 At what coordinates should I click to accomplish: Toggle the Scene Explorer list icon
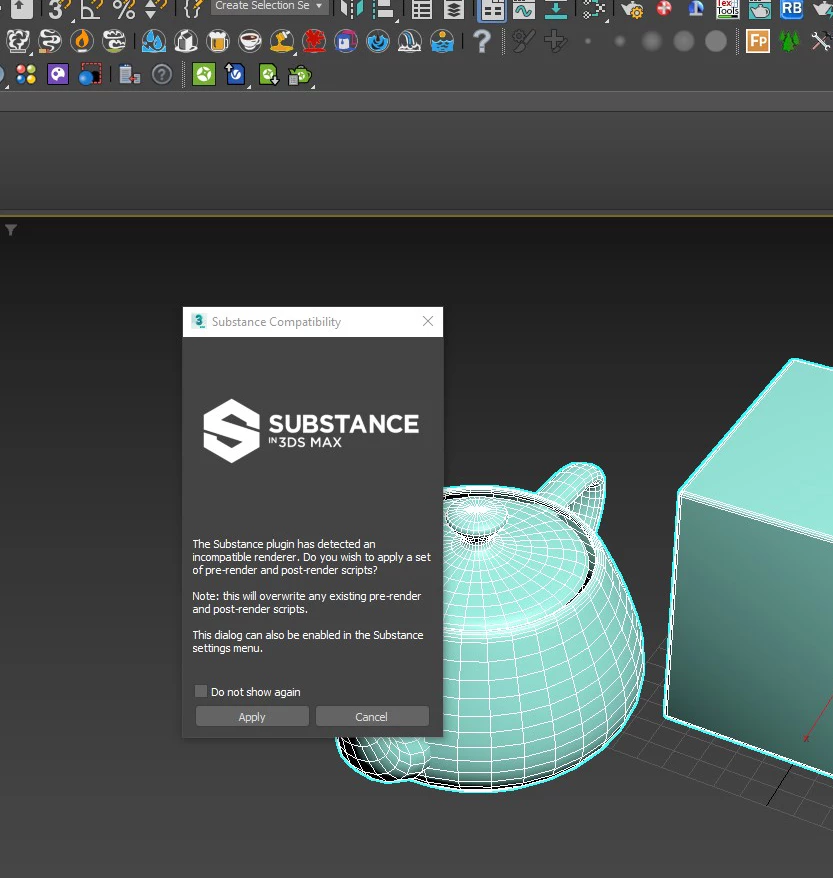point(422,9)
